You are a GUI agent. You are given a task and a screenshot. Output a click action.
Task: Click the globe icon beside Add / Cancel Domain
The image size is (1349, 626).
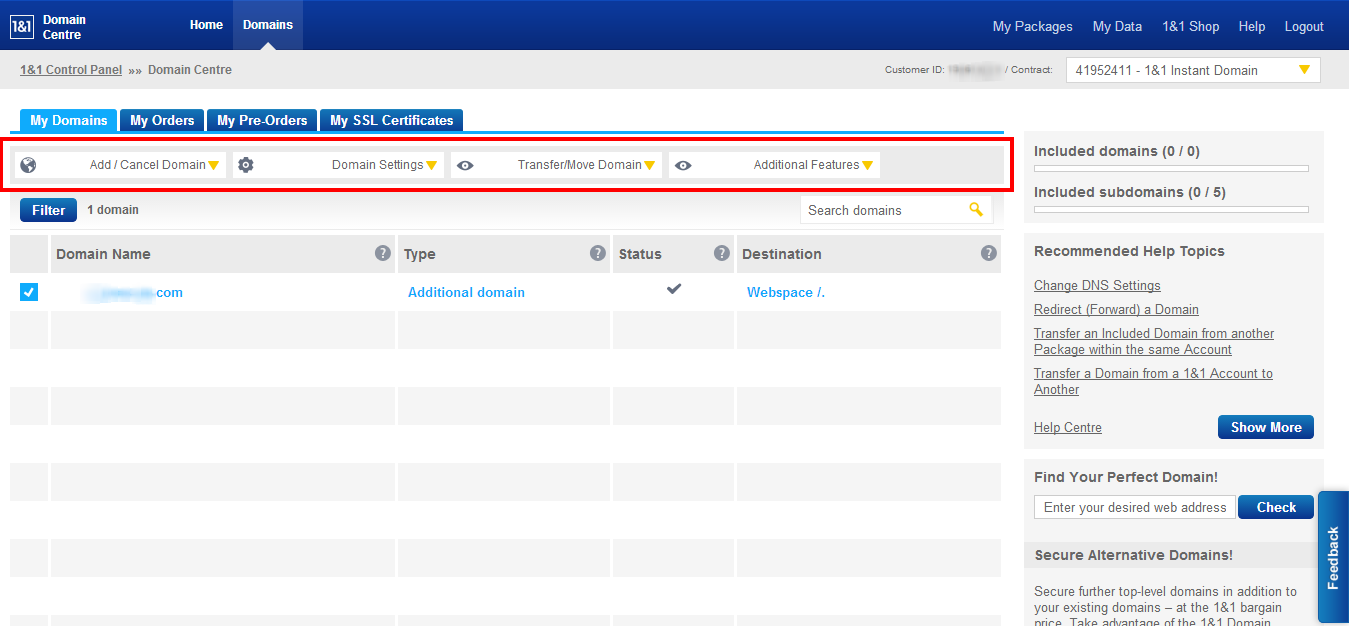[28, 165]
